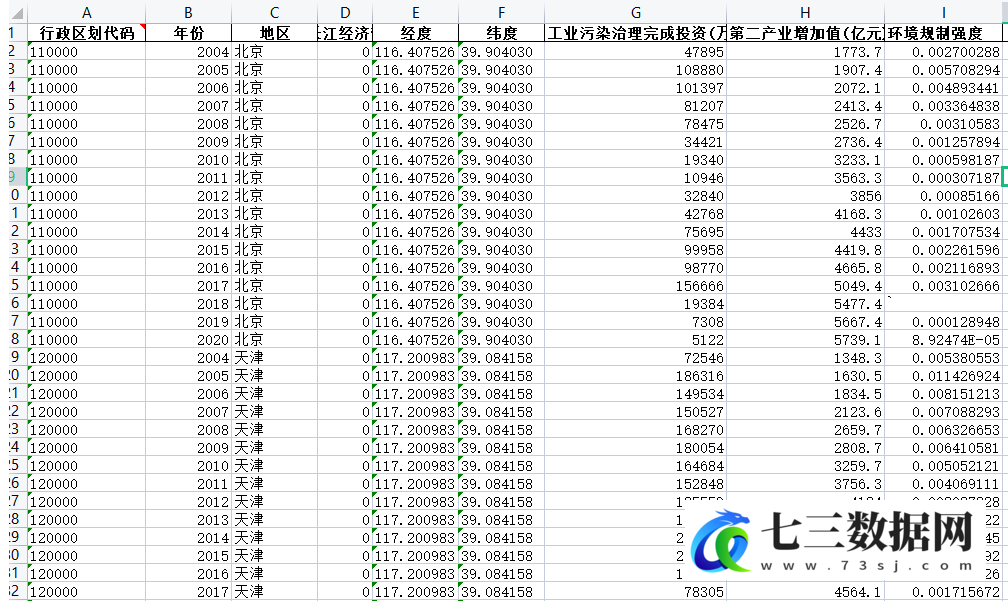Screen dimensions: 1008x601
Task: Select column H header
Action: [x=806, y=13]
